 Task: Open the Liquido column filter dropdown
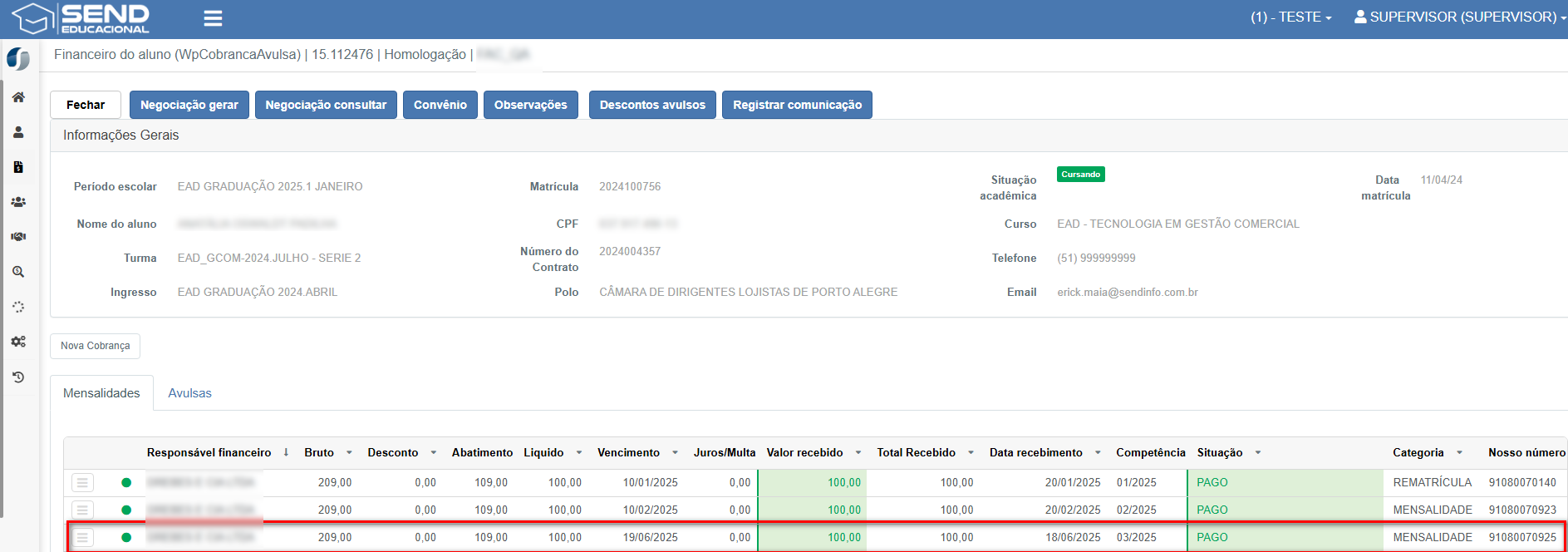coord(578,452)
